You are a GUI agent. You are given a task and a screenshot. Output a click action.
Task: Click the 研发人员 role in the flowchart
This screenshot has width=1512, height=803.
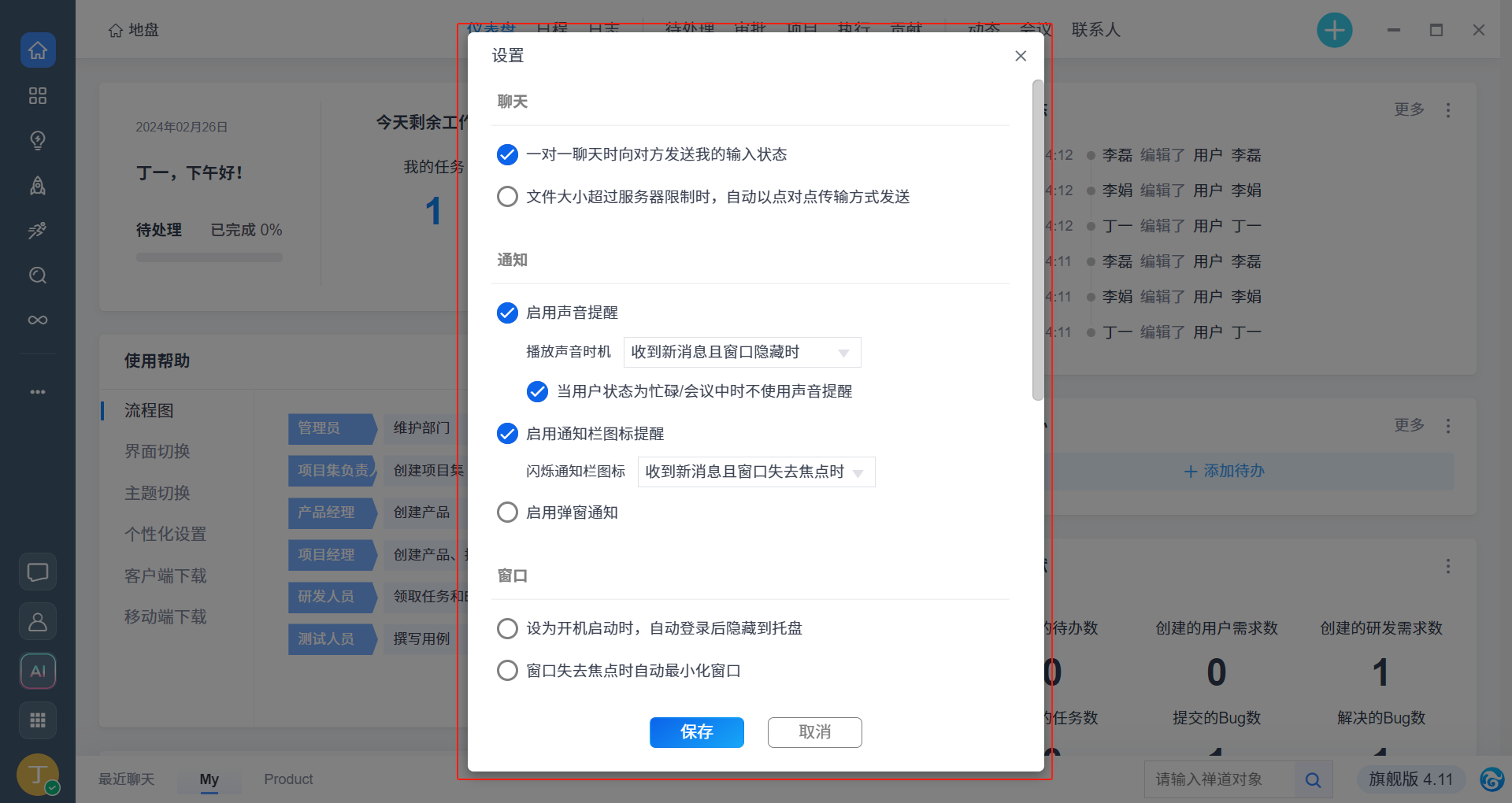tap(332, 597)
